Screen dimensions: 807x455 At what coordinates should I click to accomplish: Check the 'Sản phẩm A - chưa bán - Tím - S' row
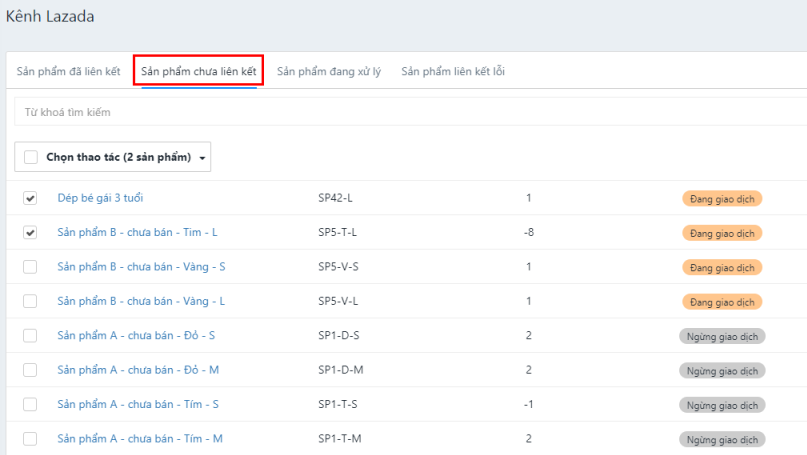pyautogui.click(x=30, y=405)
